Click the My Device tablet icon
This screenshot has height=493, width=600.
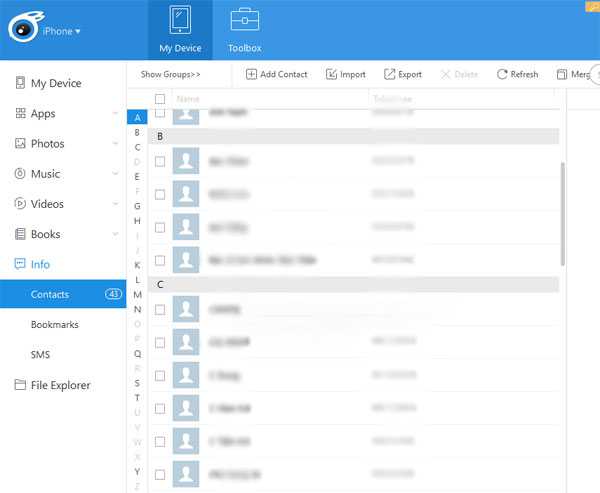click(x=180, y=19)
